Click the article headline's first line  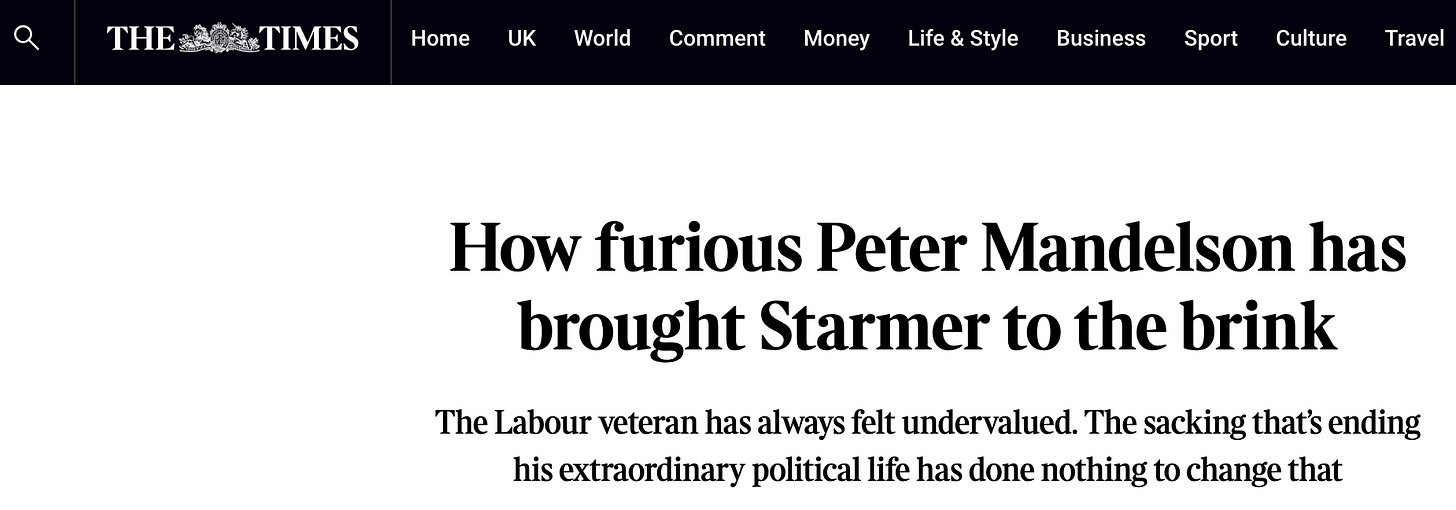(x=928, y=248)
